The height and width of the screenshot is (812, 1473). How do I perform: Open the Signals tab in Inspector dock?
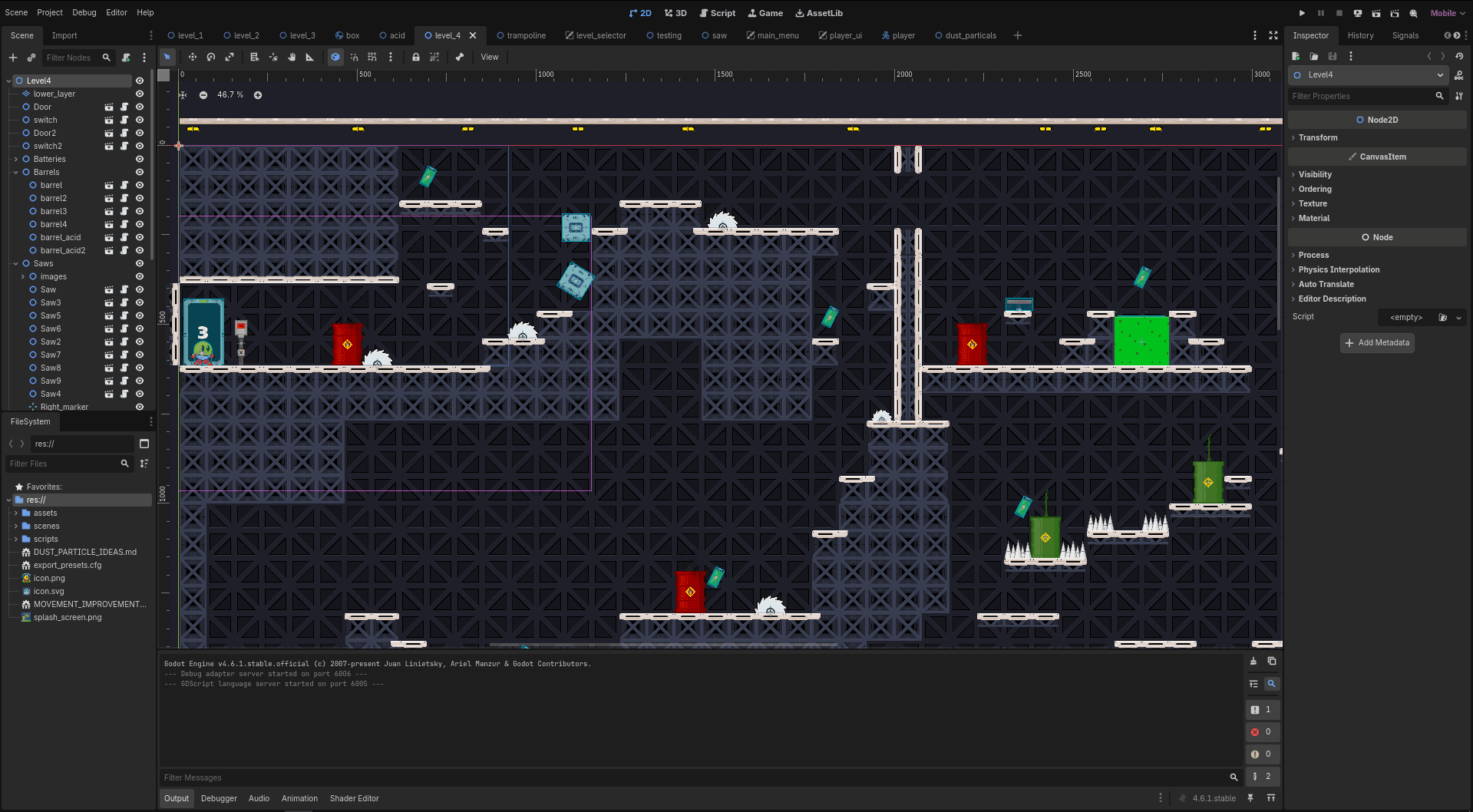(1405, 35)
